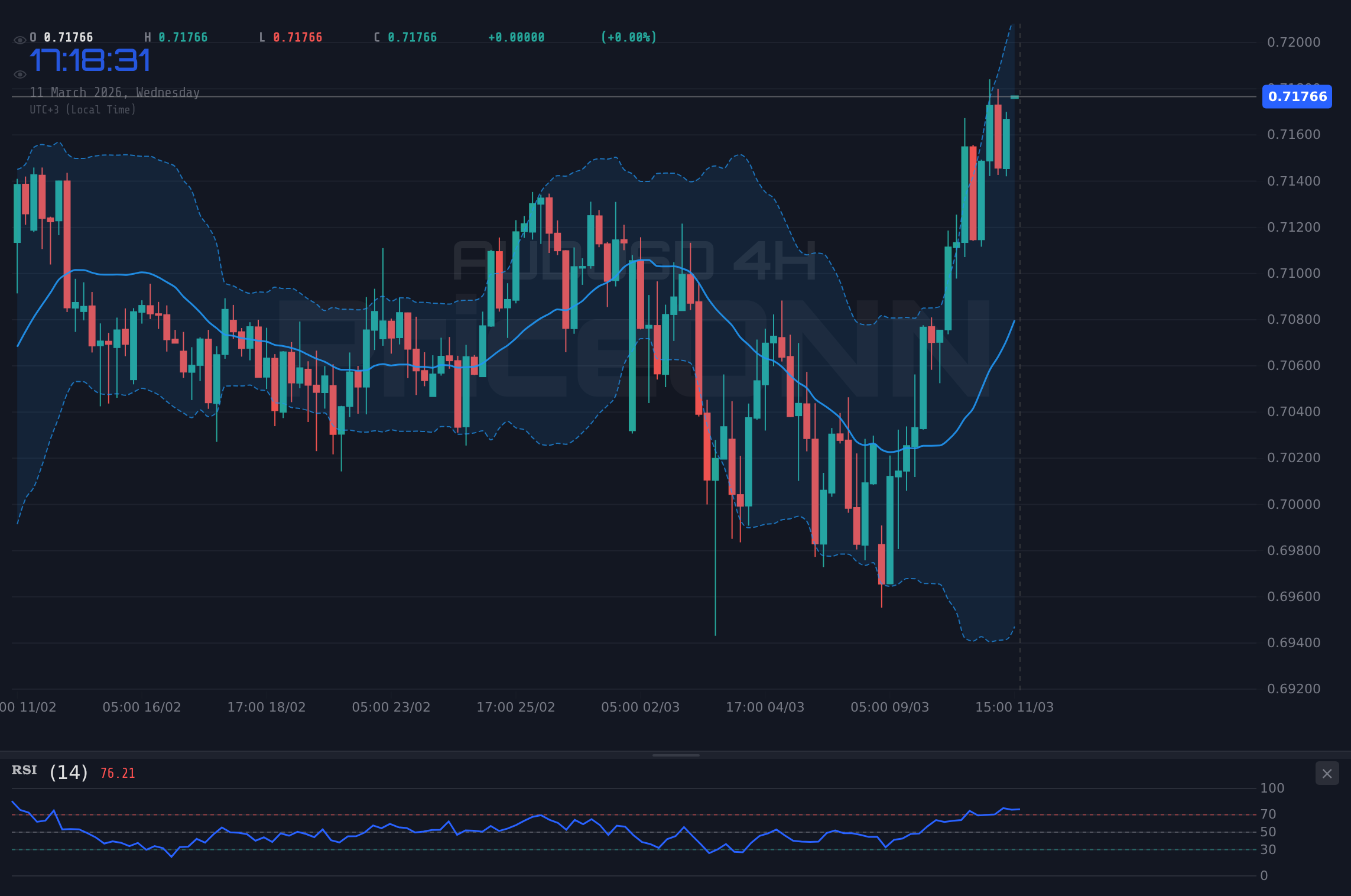Click the 0.72000 price level on the scale
1351x896 pixels.
1293,43
